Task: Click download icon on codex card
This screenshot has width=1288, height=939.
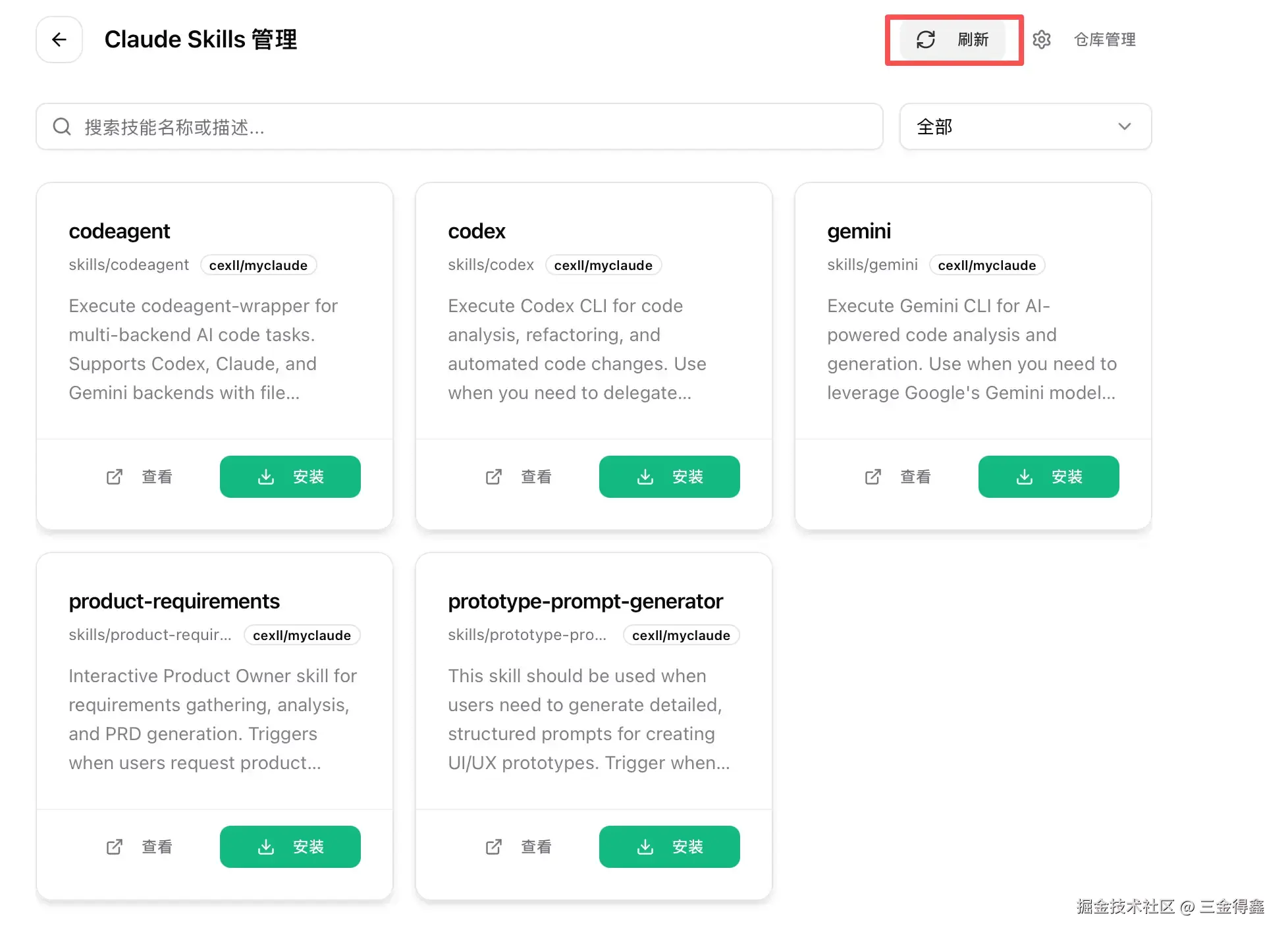Action: coord(645,477)
